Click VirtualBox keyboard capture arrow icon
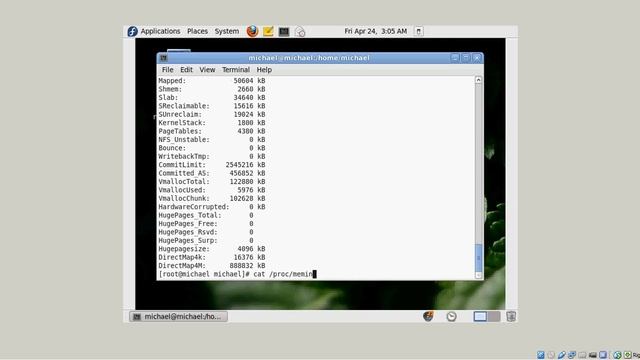This screenshot has height=360, width=640. [628, 355]
